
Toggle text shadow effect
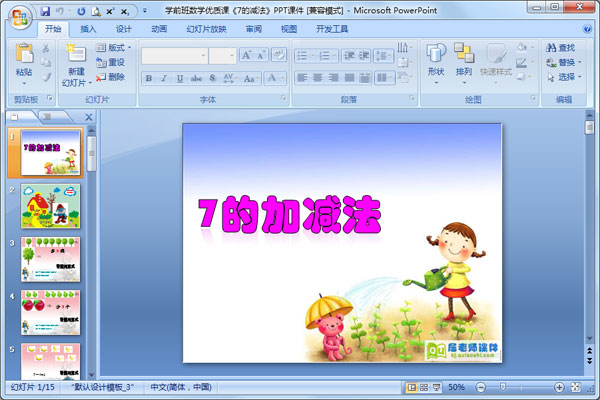(x=212, y=78)
